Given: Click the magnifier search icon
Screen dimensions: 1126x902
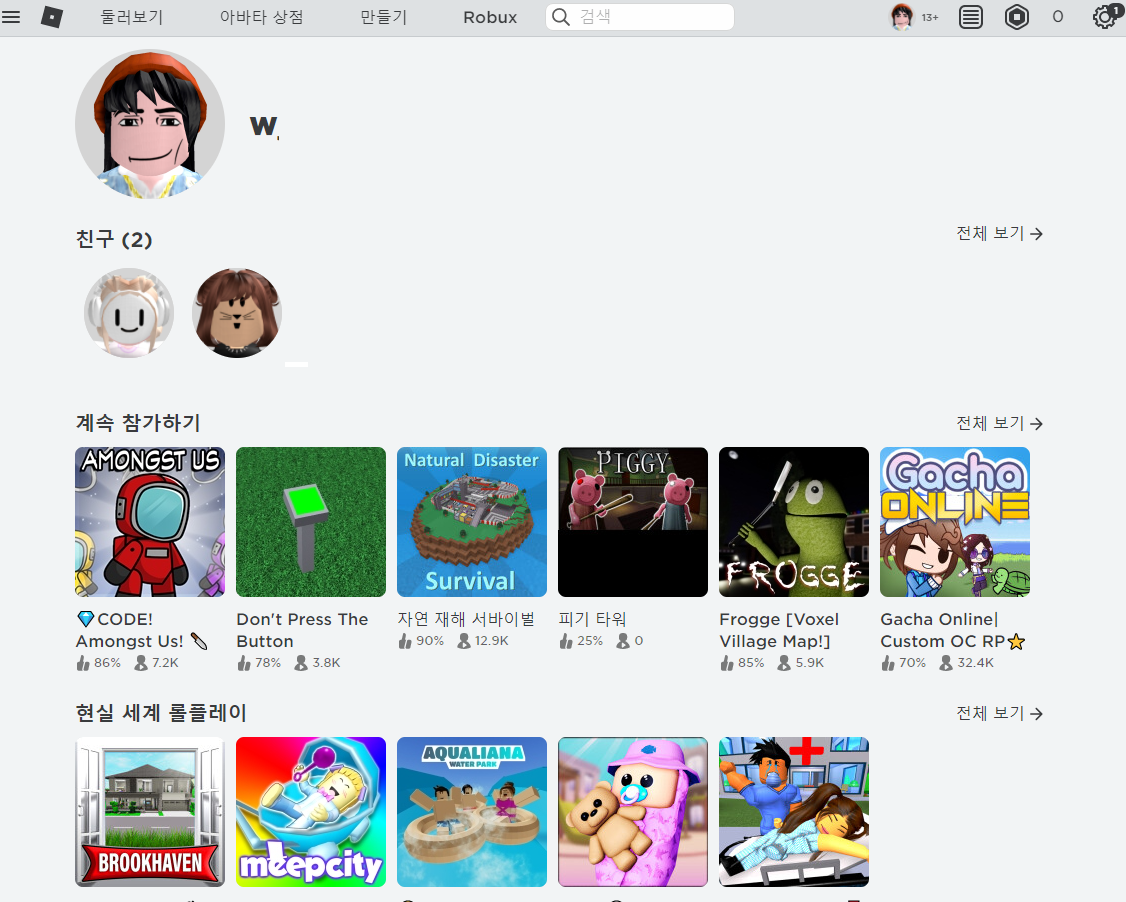Looking at the screenshot, I should pyautogui.click(x=561, y=17).
